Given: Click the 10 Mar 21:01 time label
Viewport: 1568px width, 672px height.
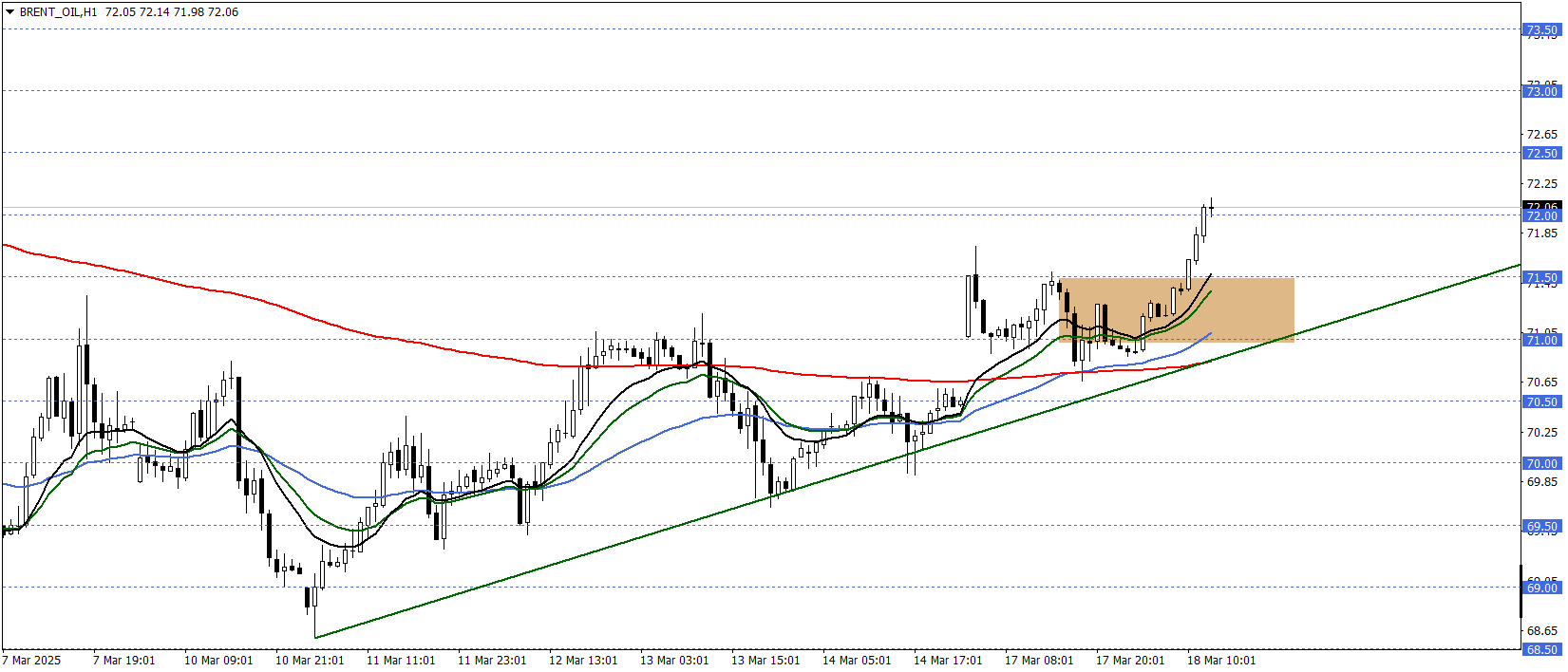Looking at the screenshot, I should point(310,660).
